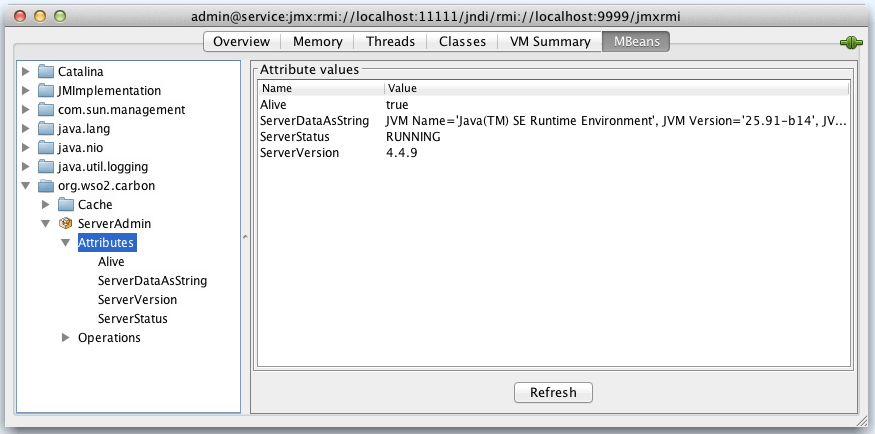Click the ServerAdmin MBean bean icon

pos(67,224)
